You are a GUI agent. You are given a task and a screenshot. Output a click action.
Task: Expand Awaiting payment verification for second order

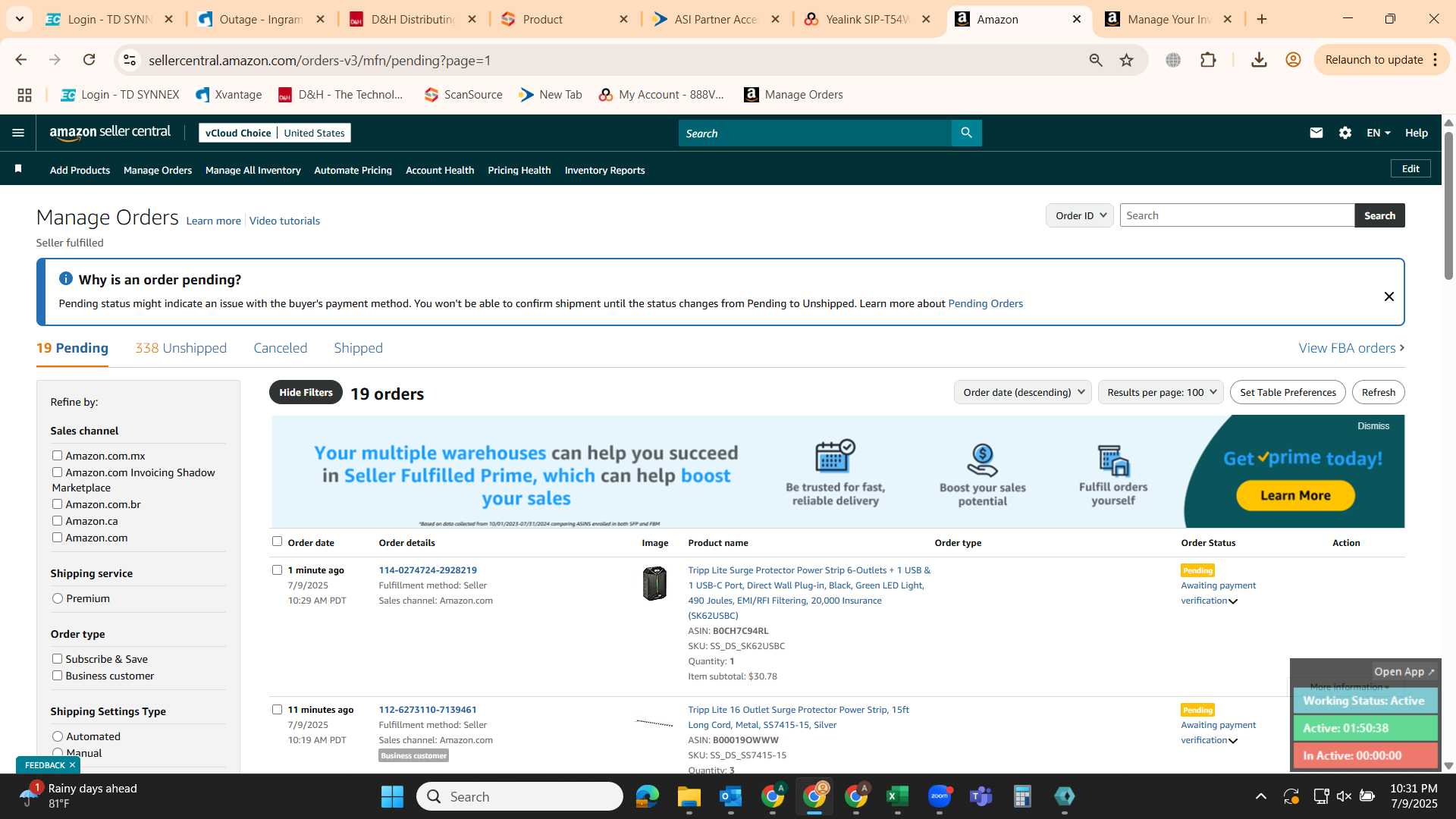pos(1233,741)
